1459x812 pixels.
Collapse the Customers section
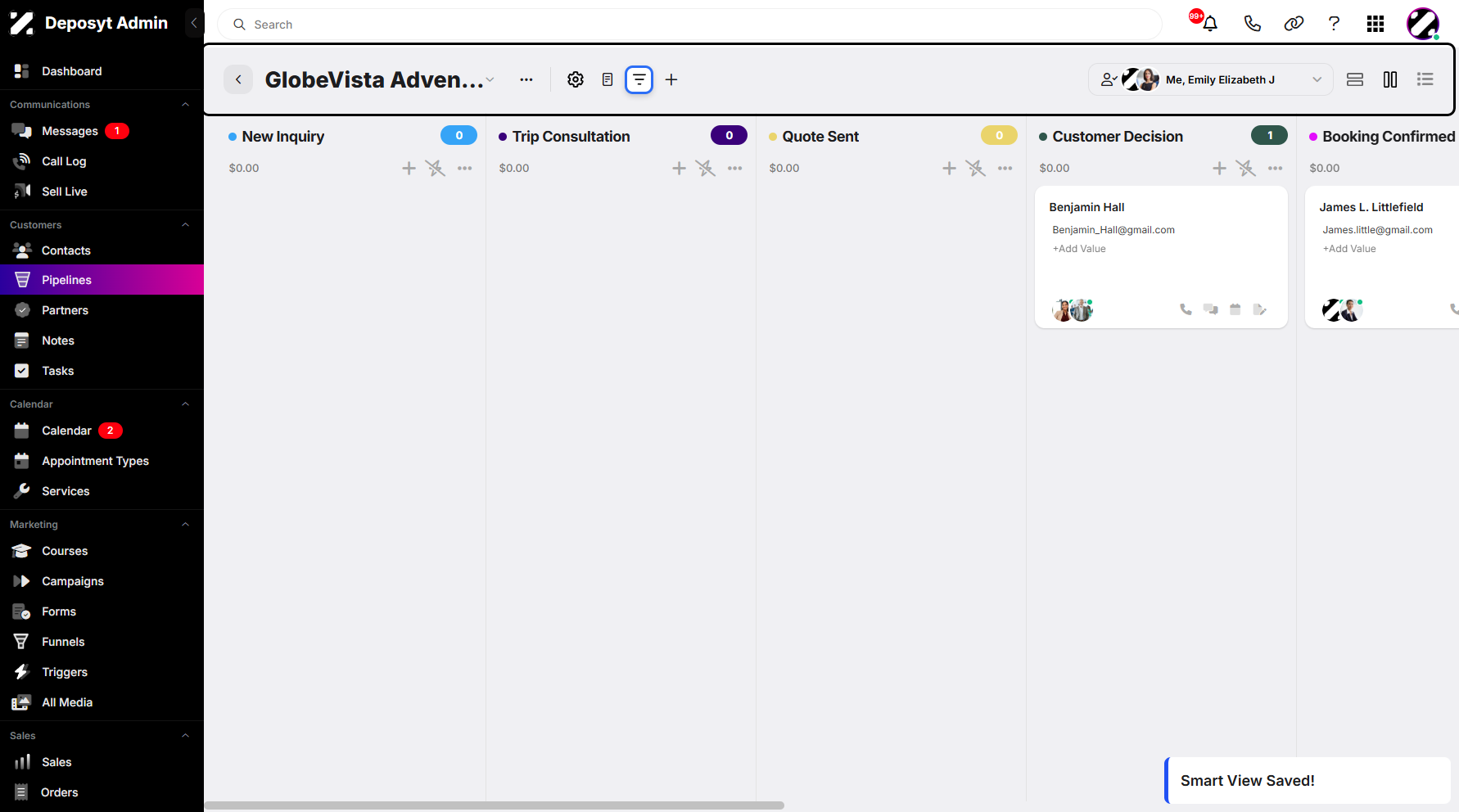(185, 225)
